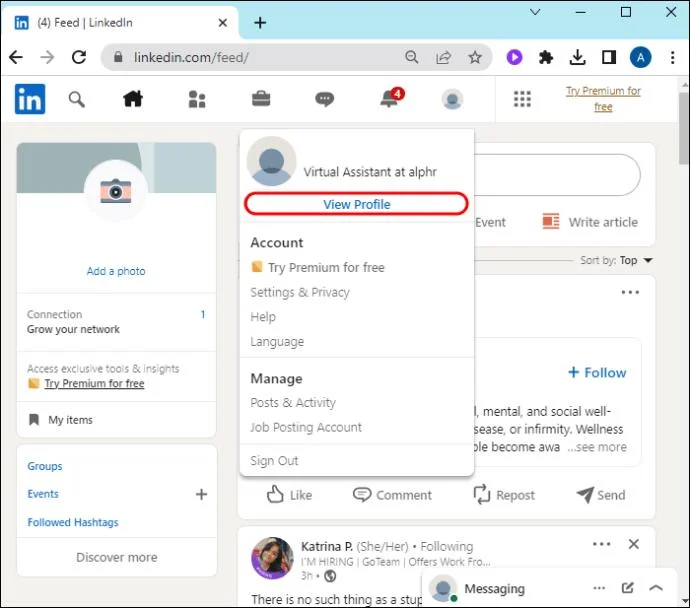Click the browser forward arrow

[47, 57]
